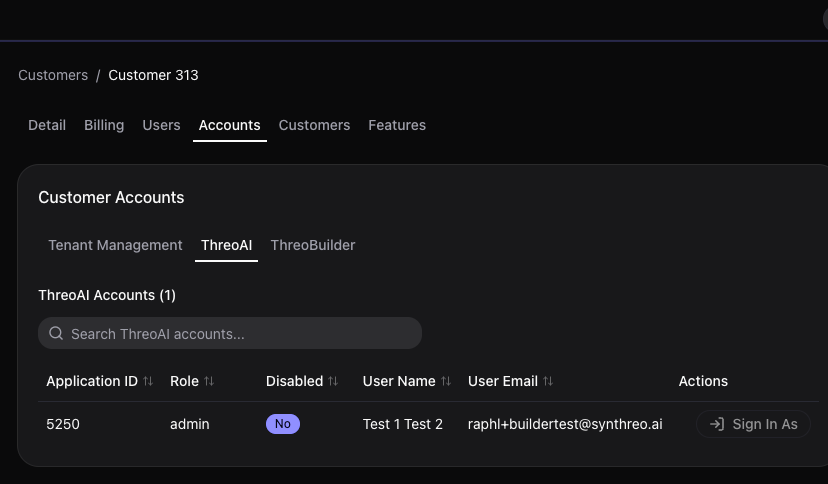Screen dimensions: 828x484
Task: Select the ThreoAI sub-tab
Action: click(227, 245)
